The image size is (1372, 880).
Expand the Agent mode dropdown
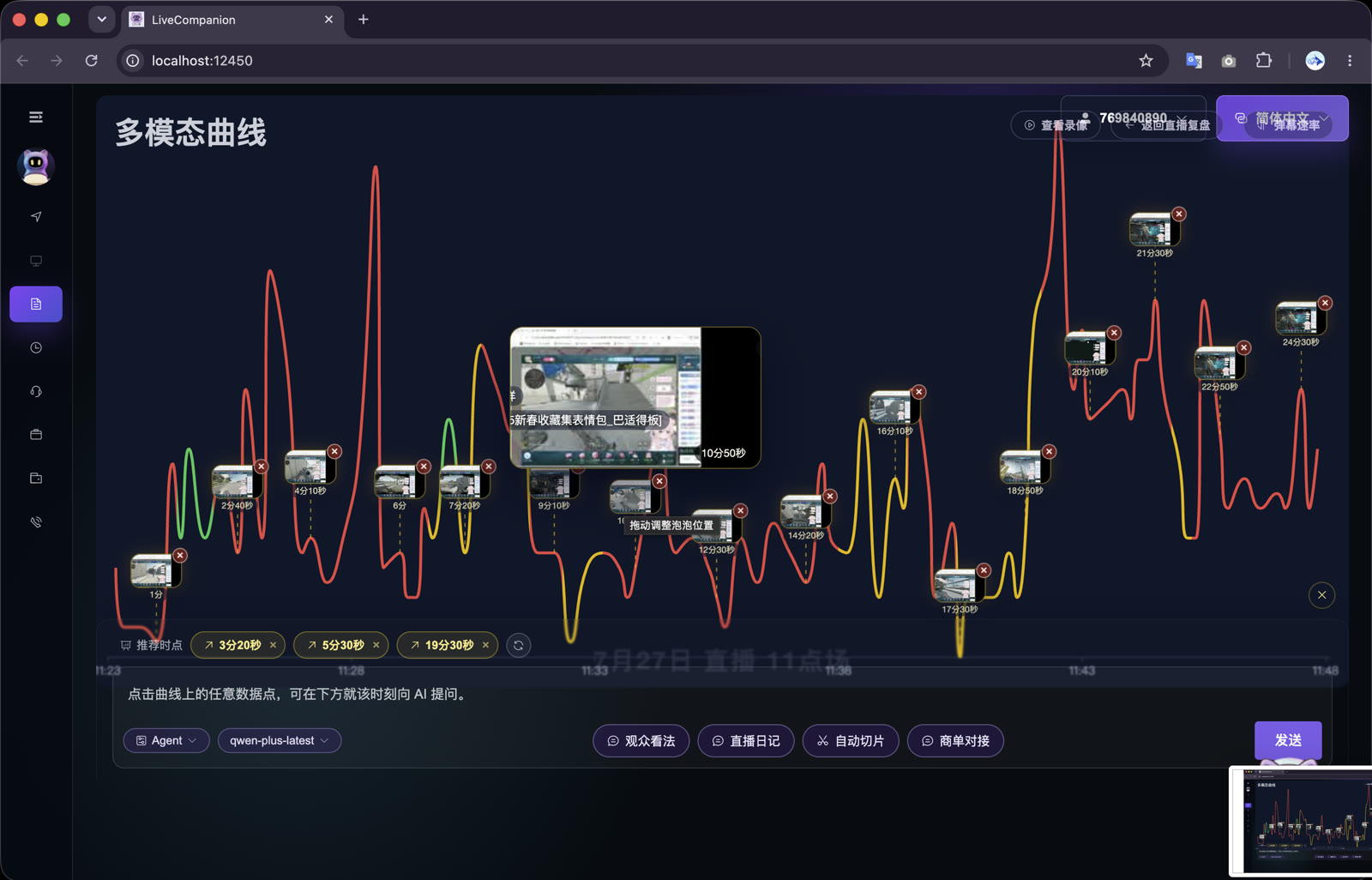point(166,740)
